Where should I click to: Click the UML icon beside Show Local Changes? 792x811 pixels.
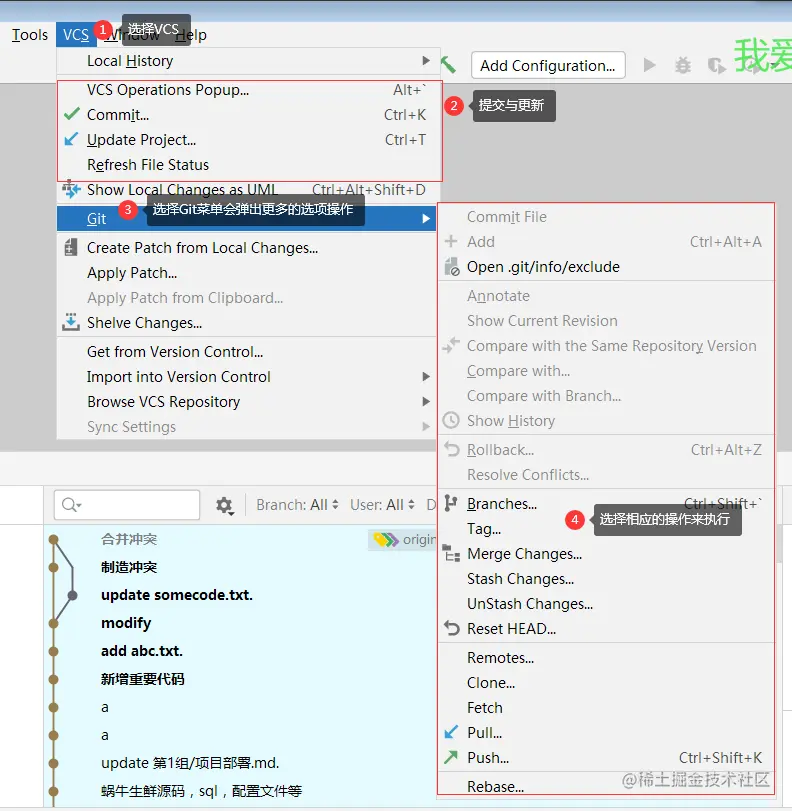click(71, 189)
